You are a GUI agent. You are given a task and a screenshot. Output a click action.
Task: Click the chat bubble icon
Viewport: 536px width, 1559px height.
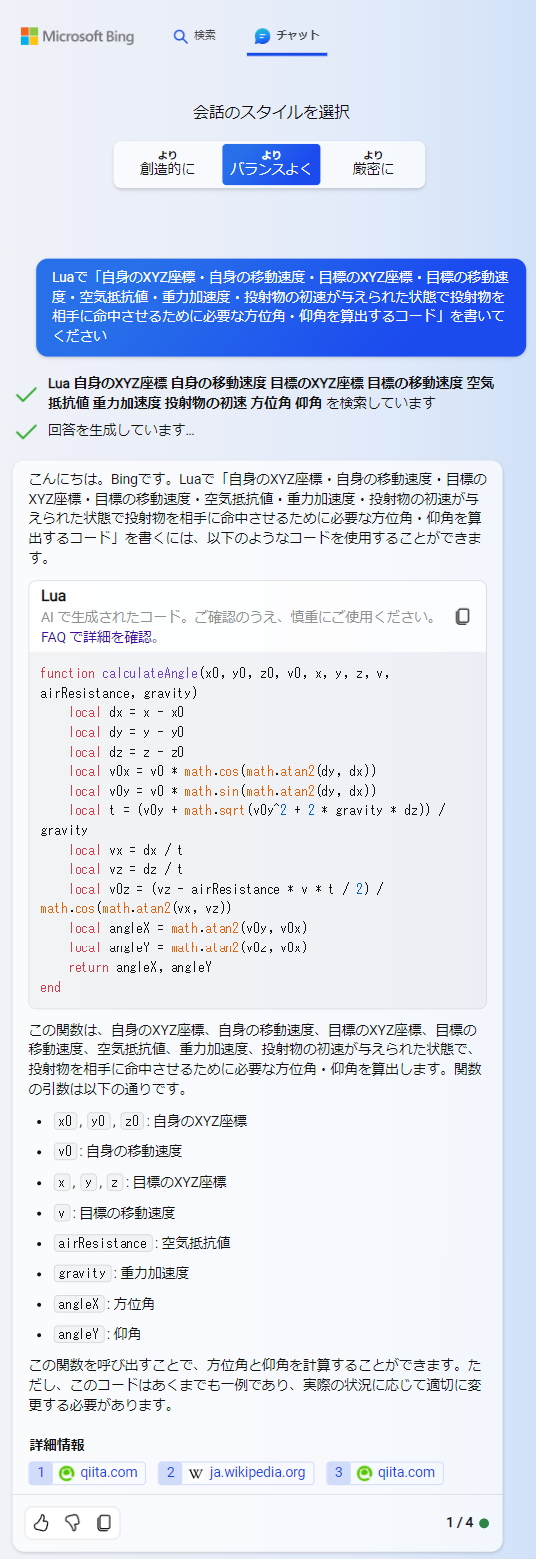262,36
